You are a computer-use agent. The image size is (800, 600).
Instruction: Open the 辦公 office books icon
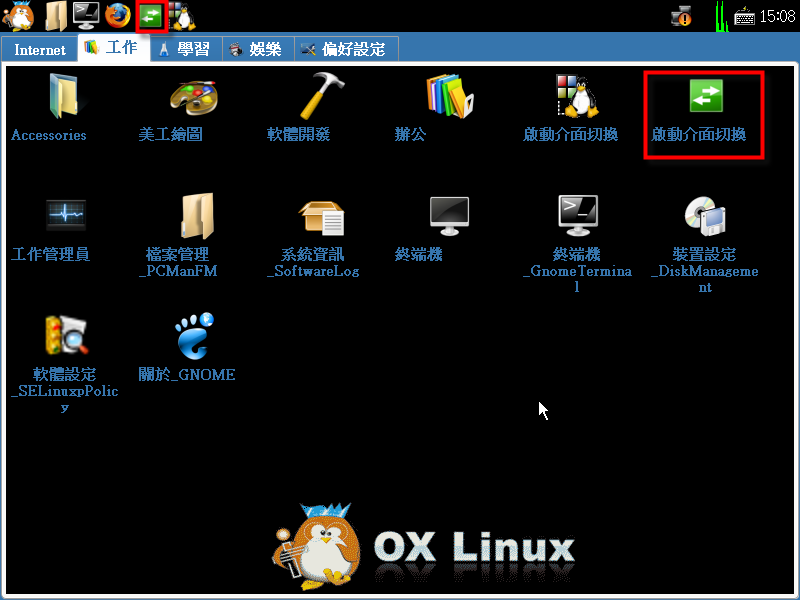pos(448,99)
